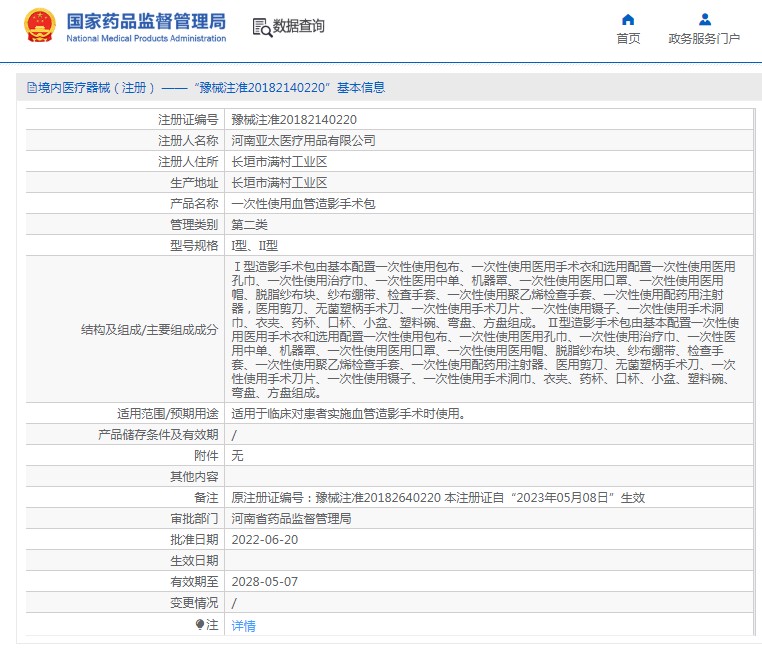Click the document icon before 境内医疗器械
The height and width of the screenshot is (651, 762).
click(32, 87)
